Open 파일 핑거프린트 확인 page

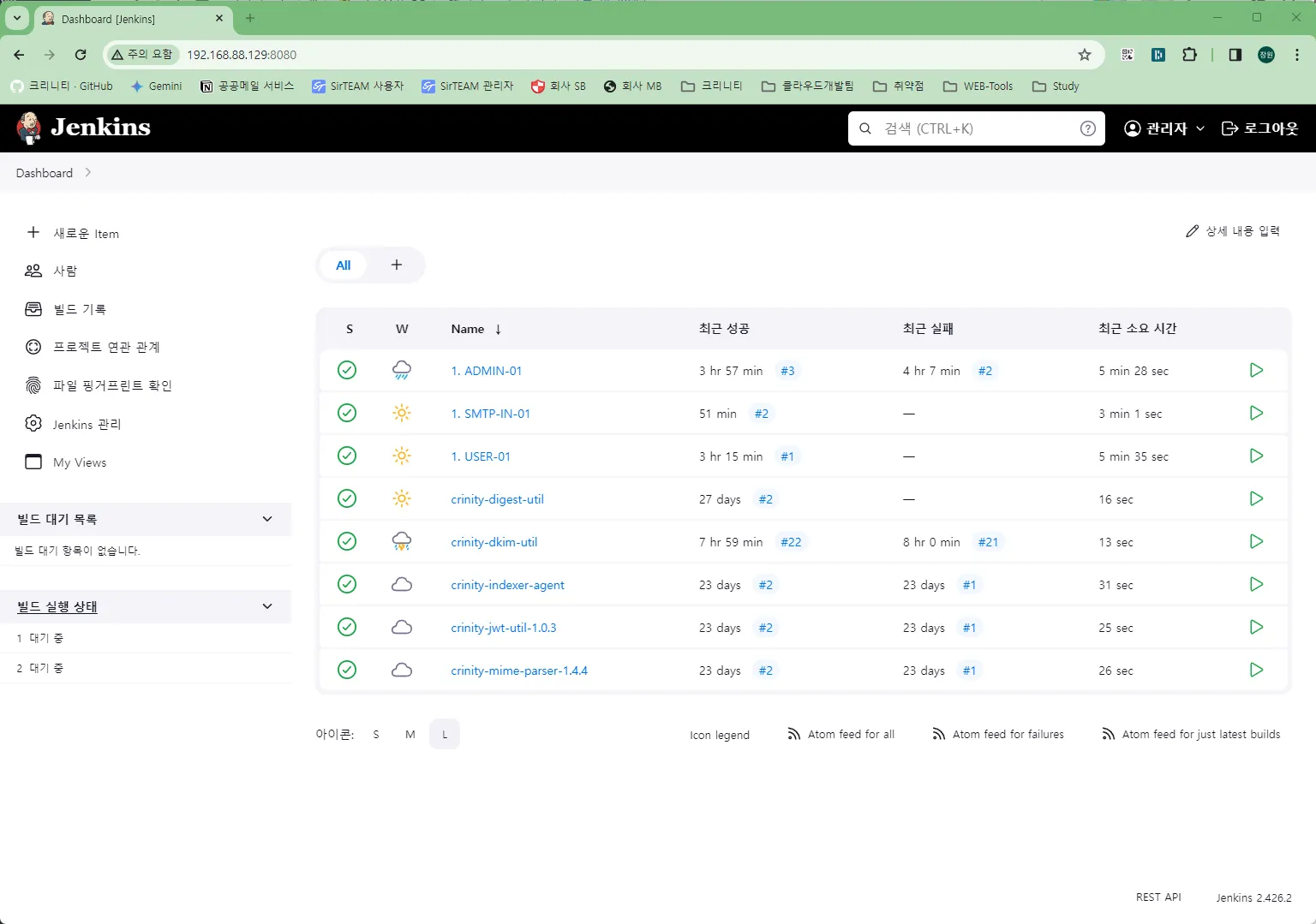99,385
